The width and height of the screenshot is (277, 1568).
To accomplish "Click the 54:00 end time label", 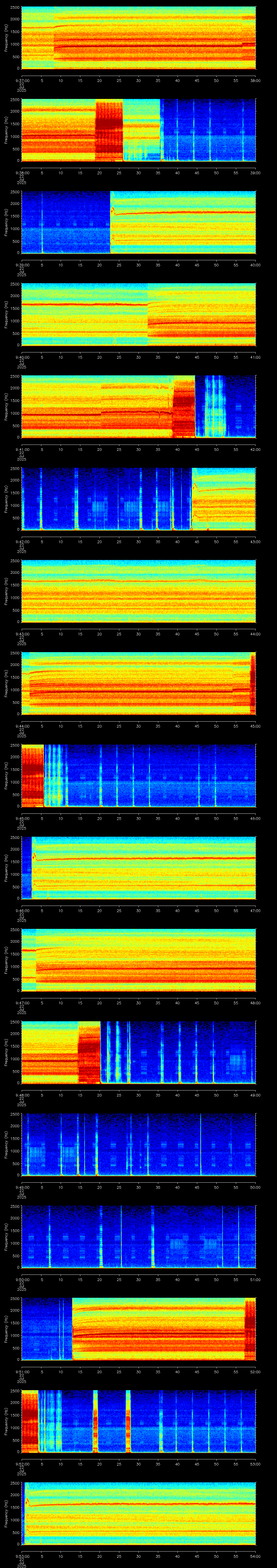I will (255, 1556).
